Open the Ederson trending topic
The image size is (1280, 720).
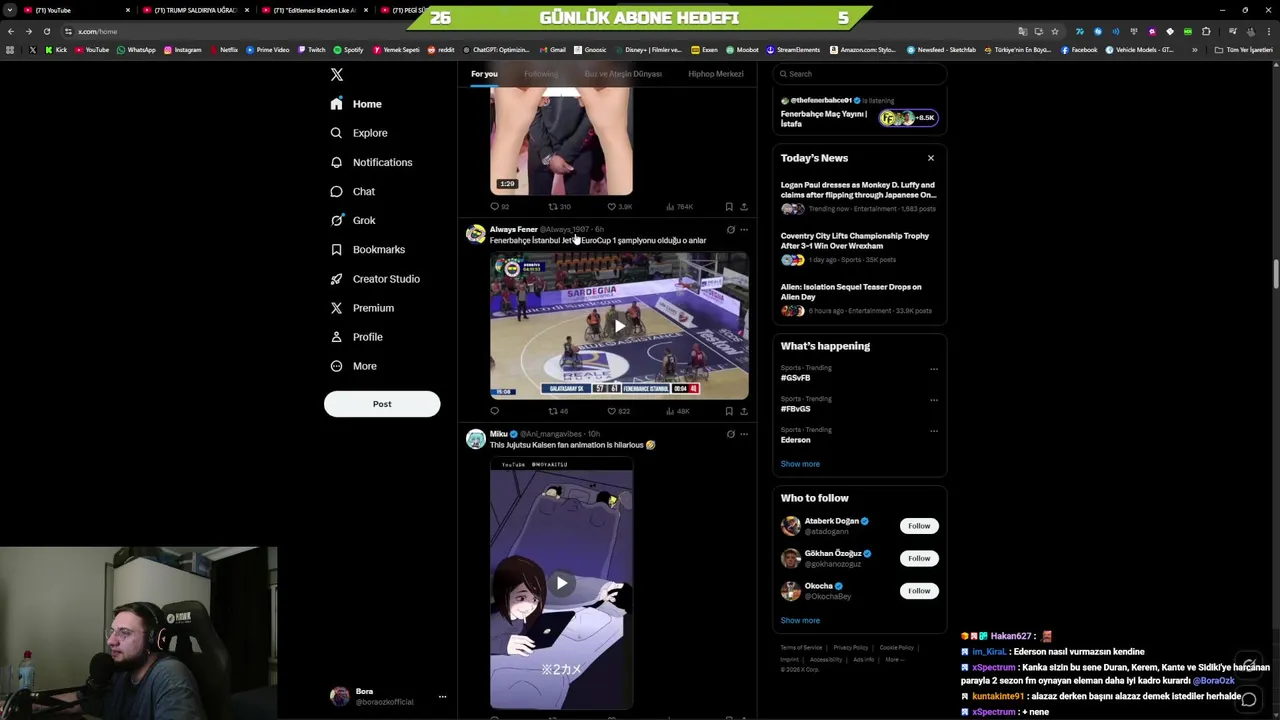coord(796,440)
